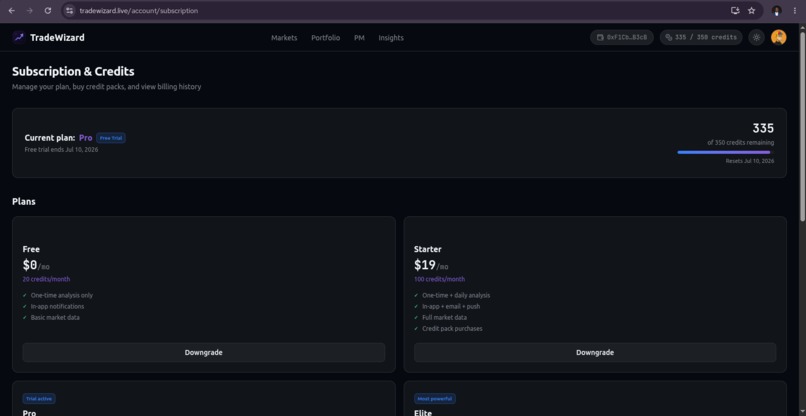Viewport: 806px width, 416px height.
Task: Click the 335 / 350 credits chip
Action: click(701, 38)
